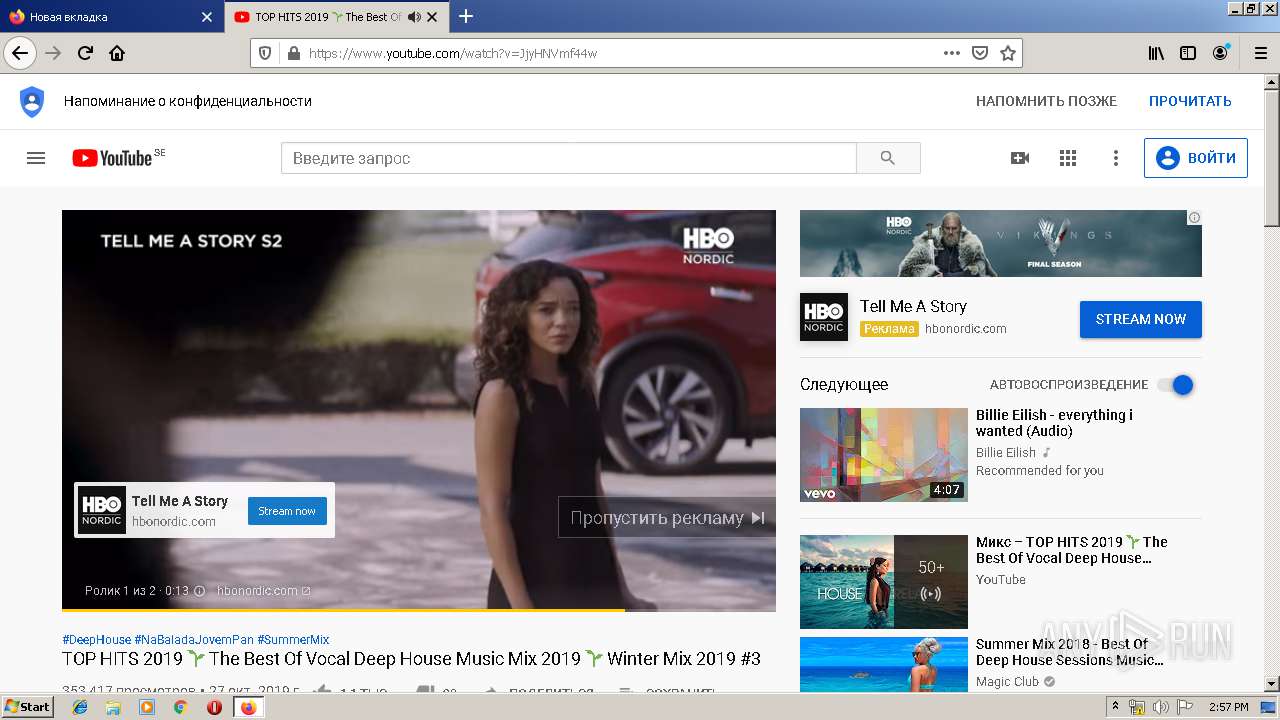Image resolution: width=1280 pixels, height=720 pixels.
Task: Open the Firefox account icon
Action: (1220, 53)
